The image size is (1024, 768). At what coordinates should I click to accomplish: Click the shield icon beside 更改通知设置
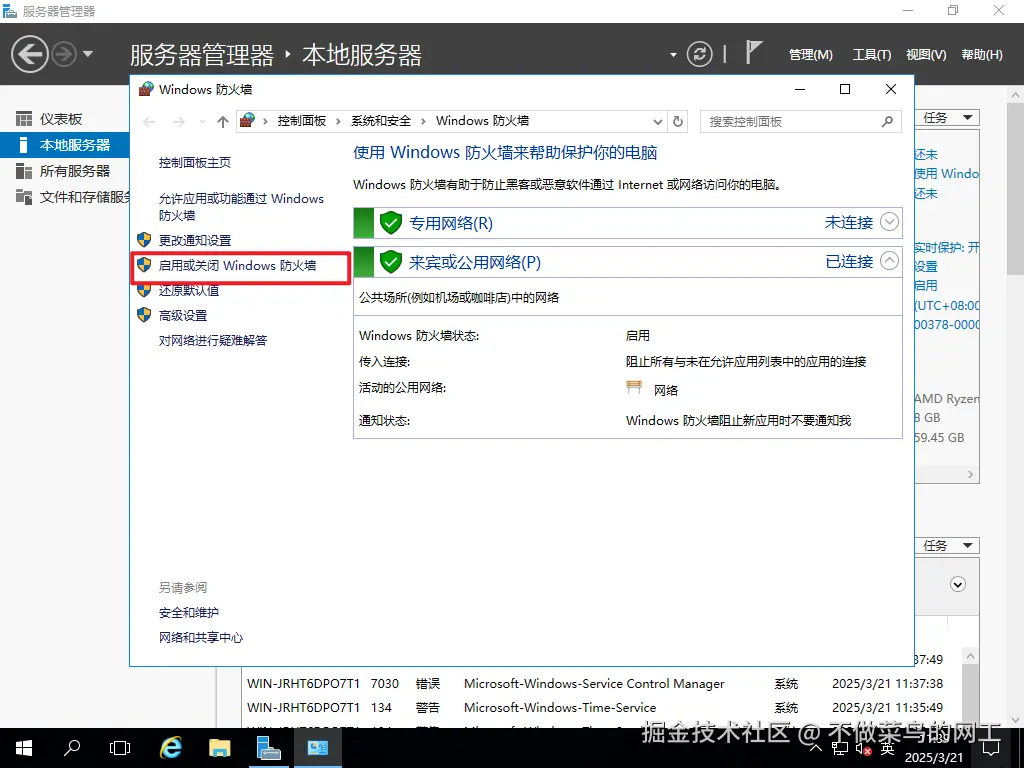click(145, 240)
